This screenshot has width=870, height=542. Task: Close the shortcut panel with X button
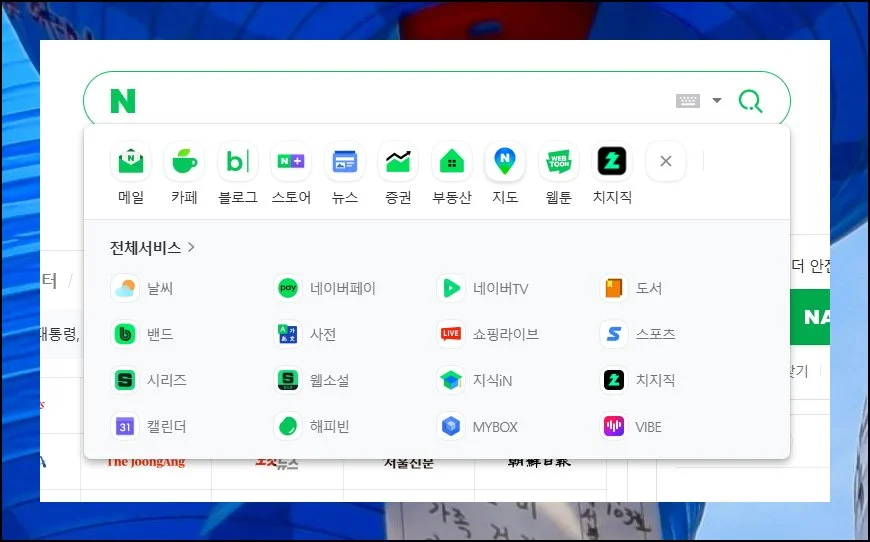click(666, 161)
